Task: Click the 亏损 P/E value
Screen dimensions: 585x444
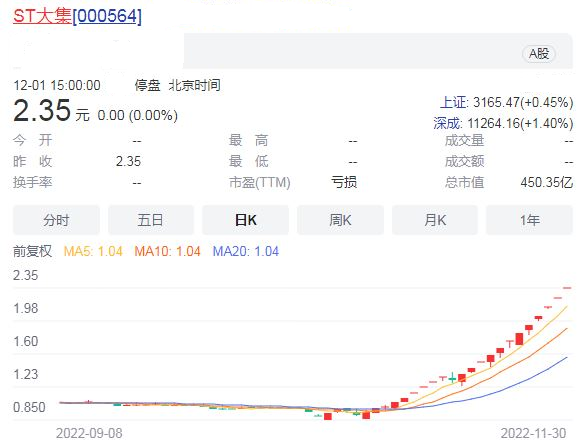Action: (x=344, y=182)
